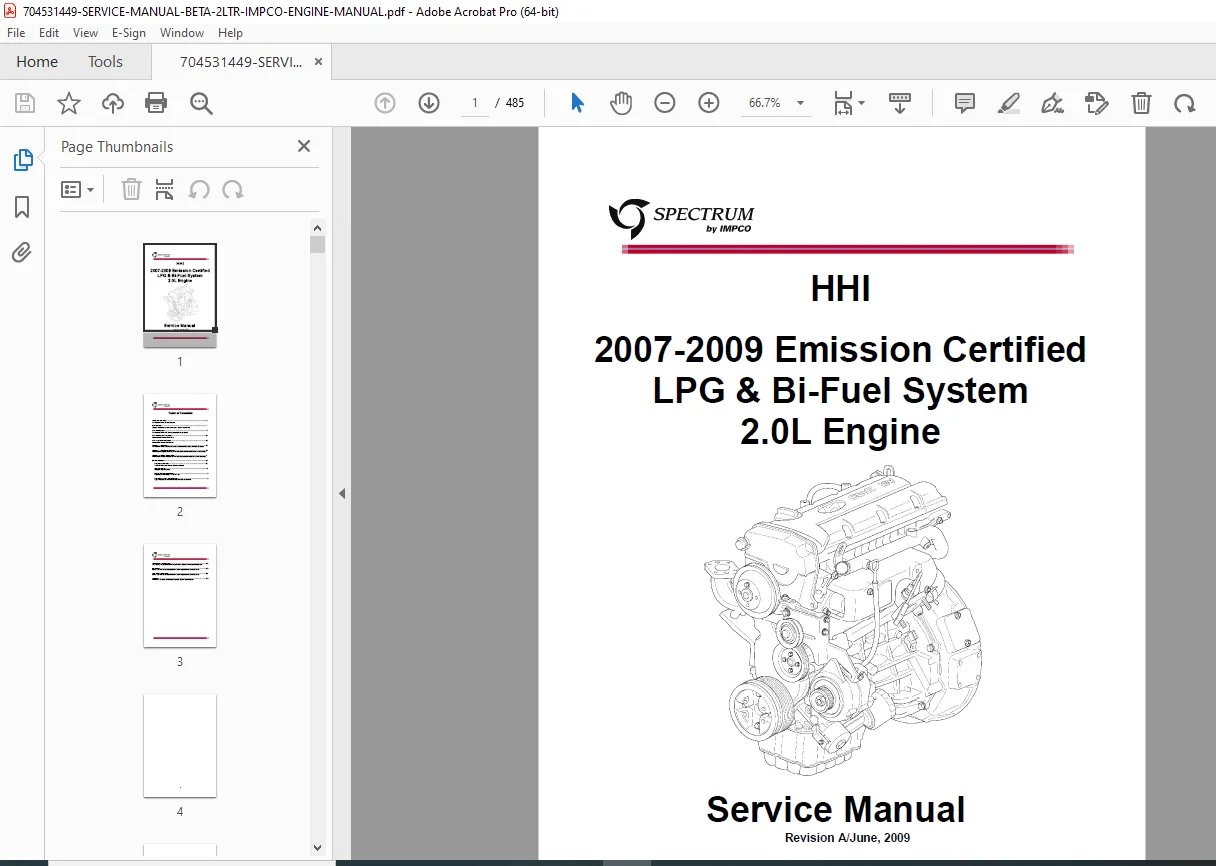Delete selected thumbnail pages trash icon
Screen dimensions: 1216x866
point(131,190)
